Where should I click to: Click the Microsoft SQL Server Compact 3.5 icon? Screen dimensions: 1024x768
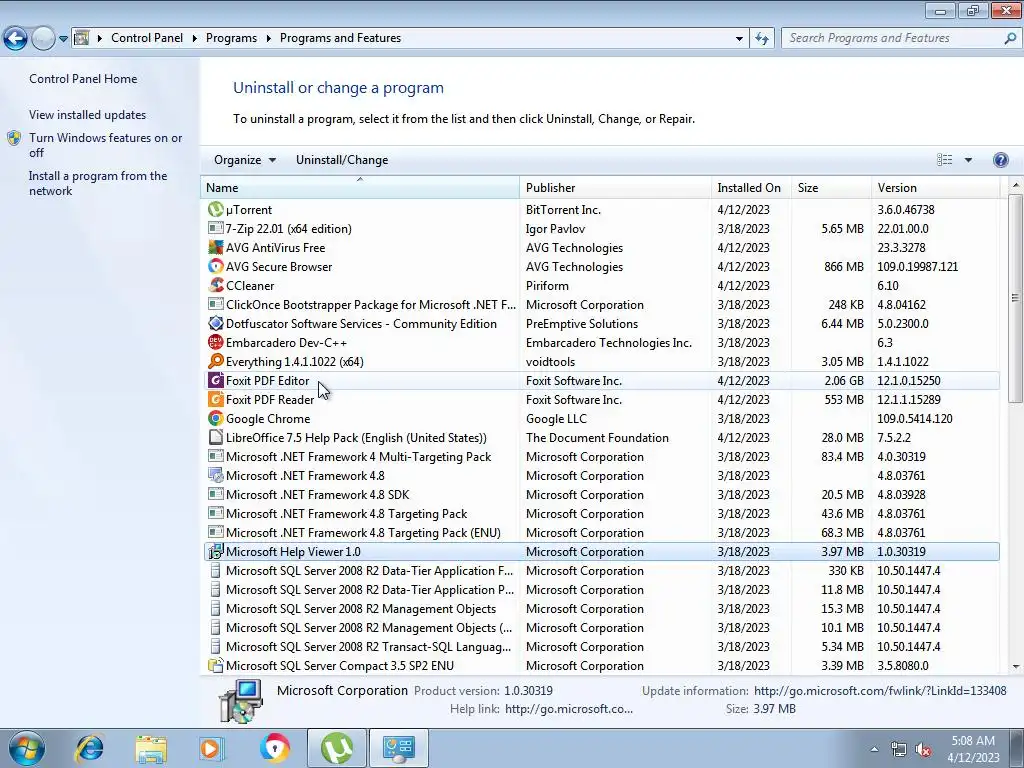(216, 665)
